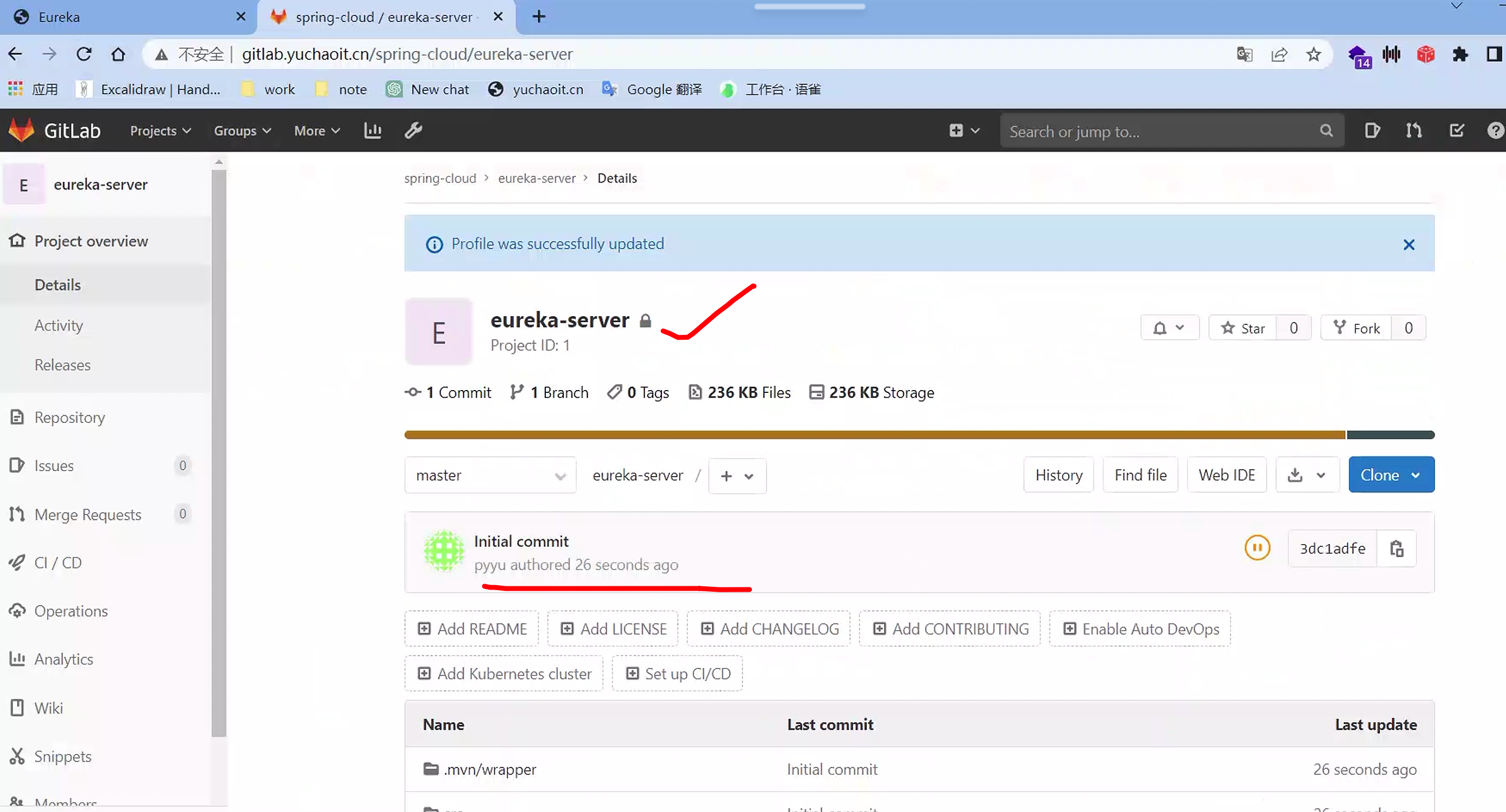Expand the master branch selector
The image size is (1506, 812).
[x=490, y=475]
